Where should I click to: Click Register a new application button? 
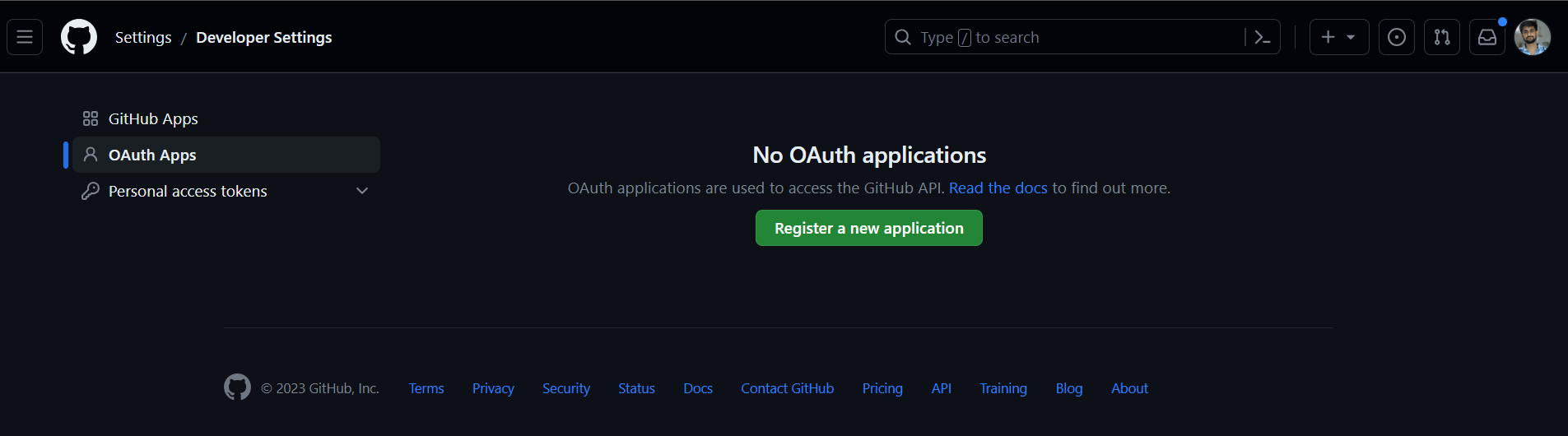click(869, 228)
